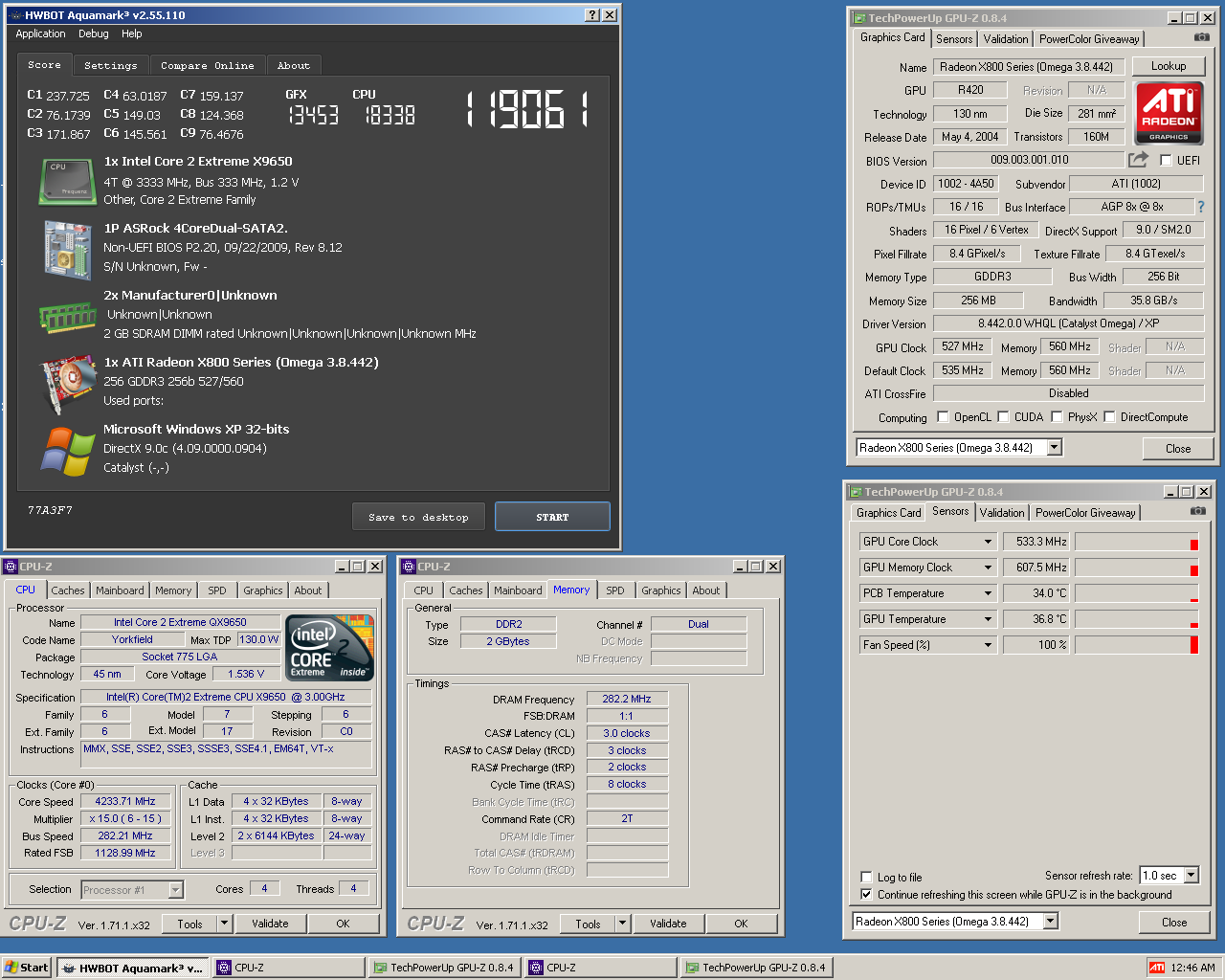The image size is (1225, 980).
Task: Click the Core Speed value field in CPU-Z
Action: click(x=125, y=801)
